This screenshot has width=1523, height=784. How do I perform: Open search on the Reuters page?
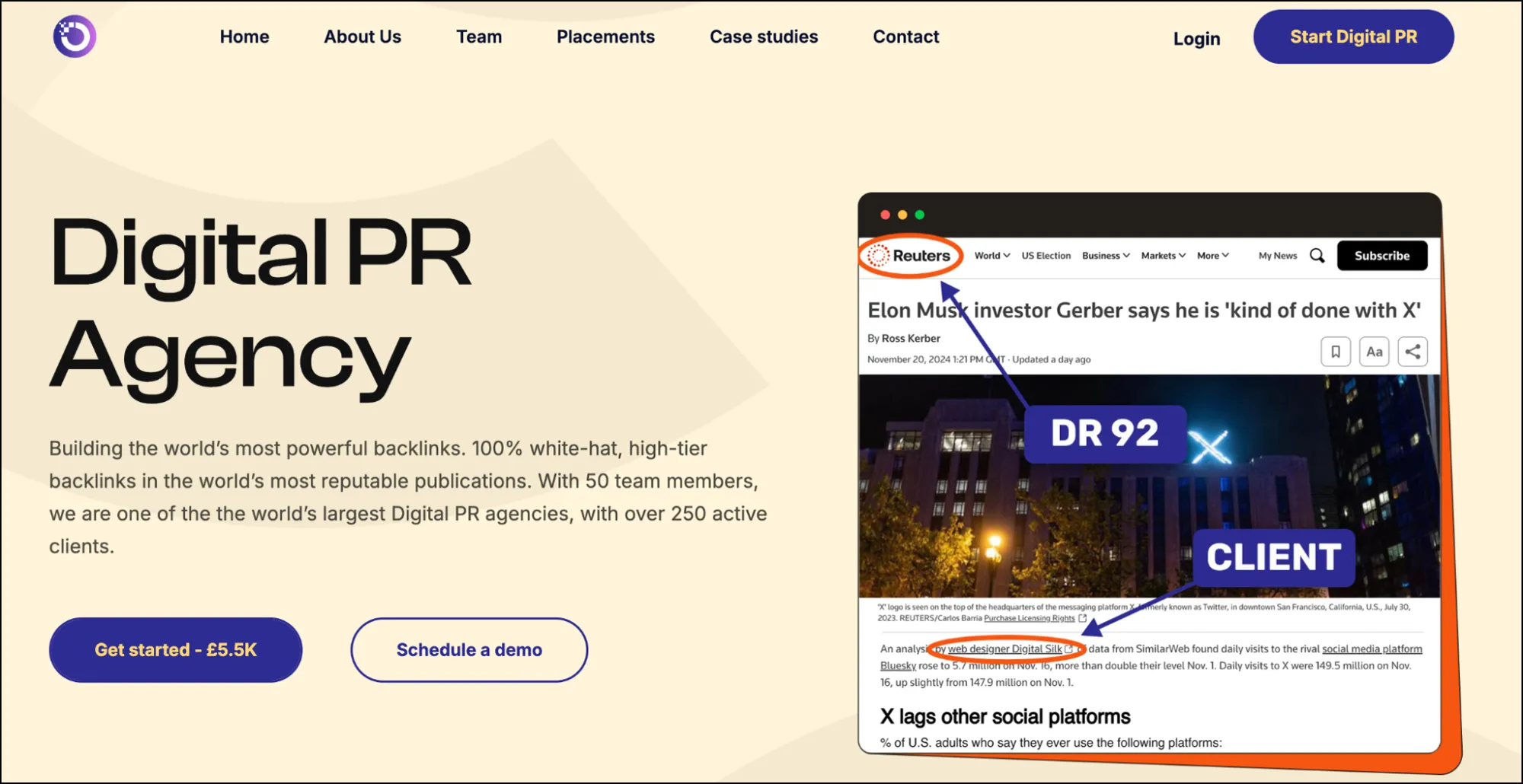[x=1317, y=256]
